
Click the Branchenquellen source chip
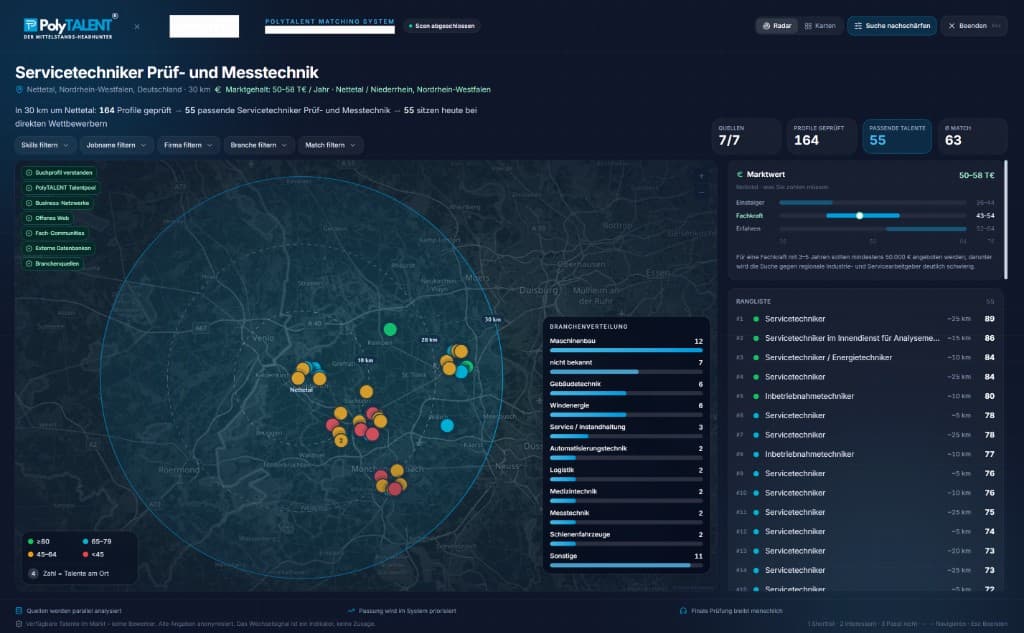[x=53, y=264]
